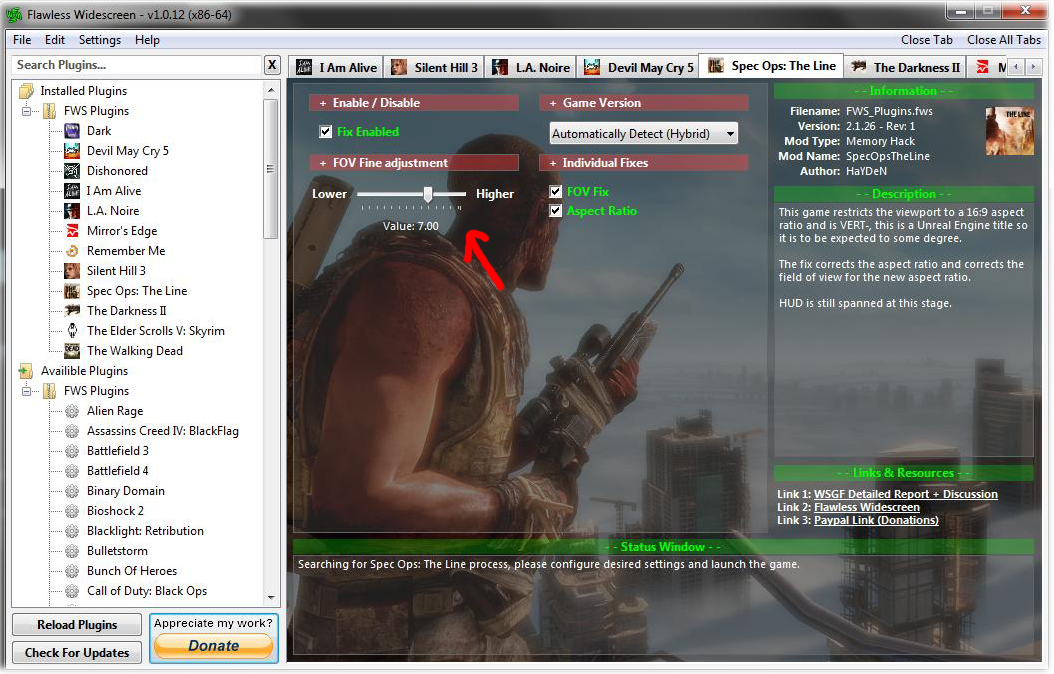Image resolution: width=1054 pixels, height=674 pixels.
Task: Click the FOV fine adjustment slider thumb
Action: [428, 194]
